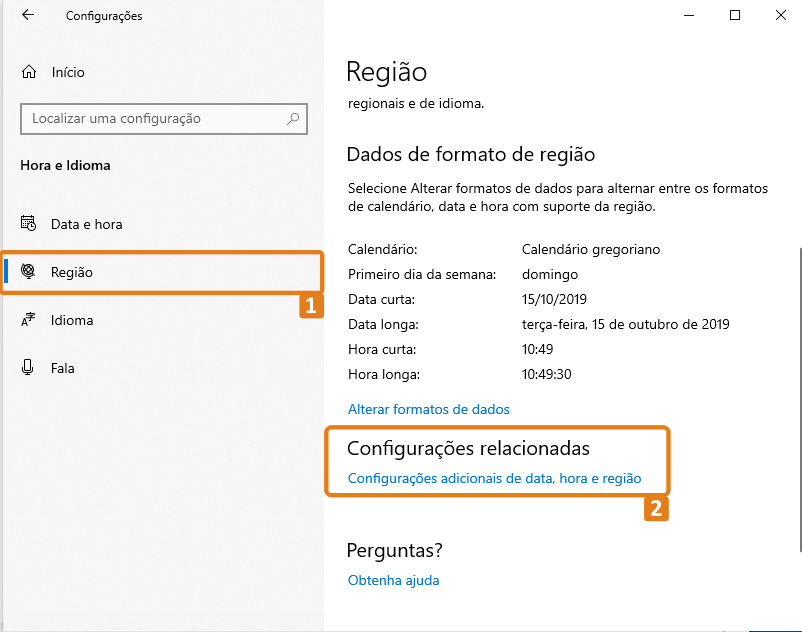Open the Idioma settings page
The width and height of the screenshot is (802, 632).
[x=72, y=320]
